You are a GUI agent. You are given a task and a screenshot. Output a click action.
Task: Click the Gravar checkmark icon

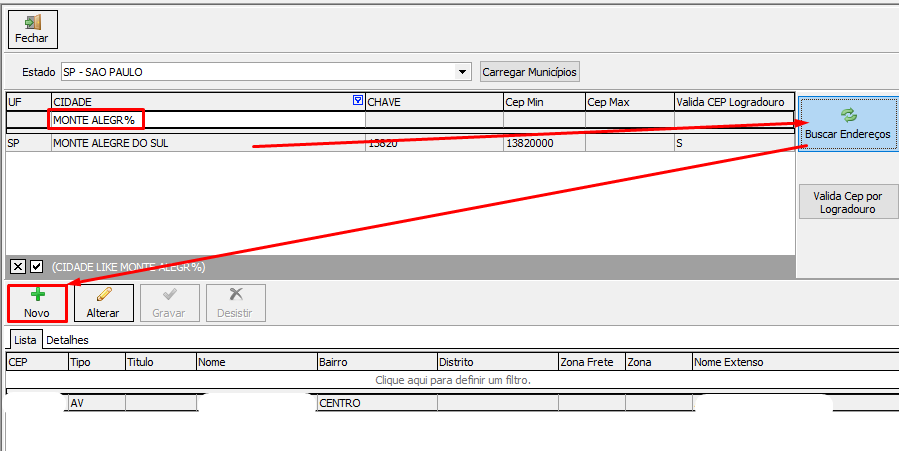click(170, 295)
